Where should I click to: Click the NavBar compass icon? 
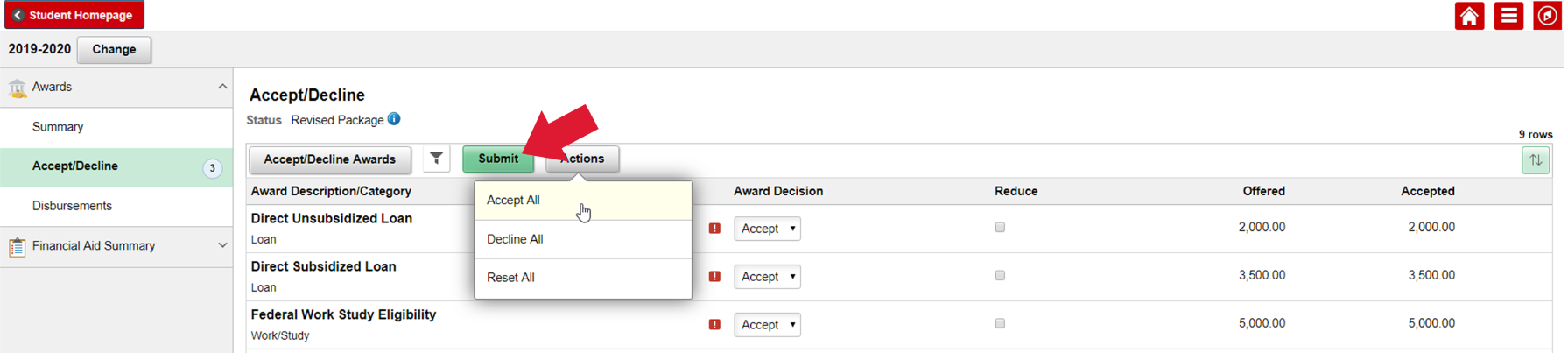1547,16
